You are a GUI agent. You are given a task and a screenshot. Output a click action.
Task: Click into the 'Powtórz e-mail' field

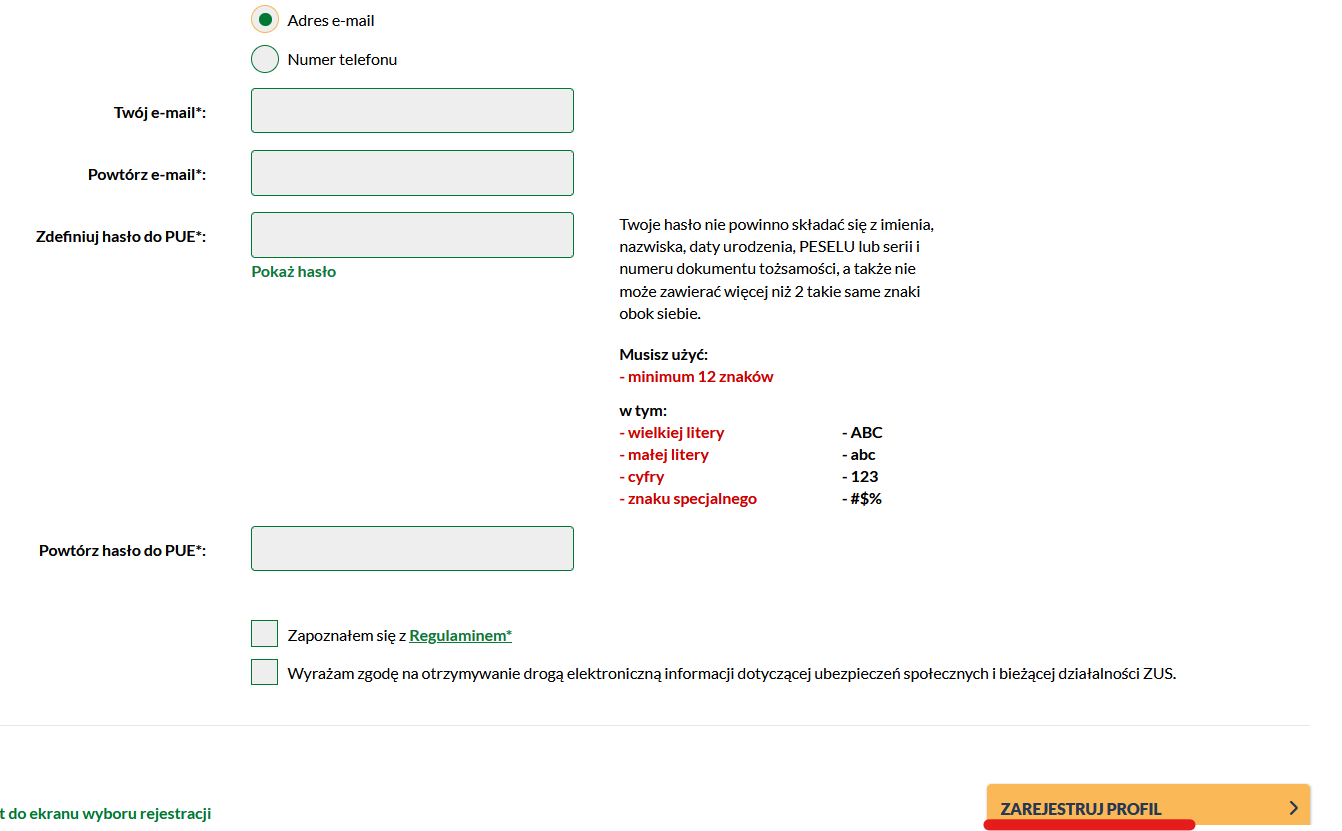pos(412,173)
